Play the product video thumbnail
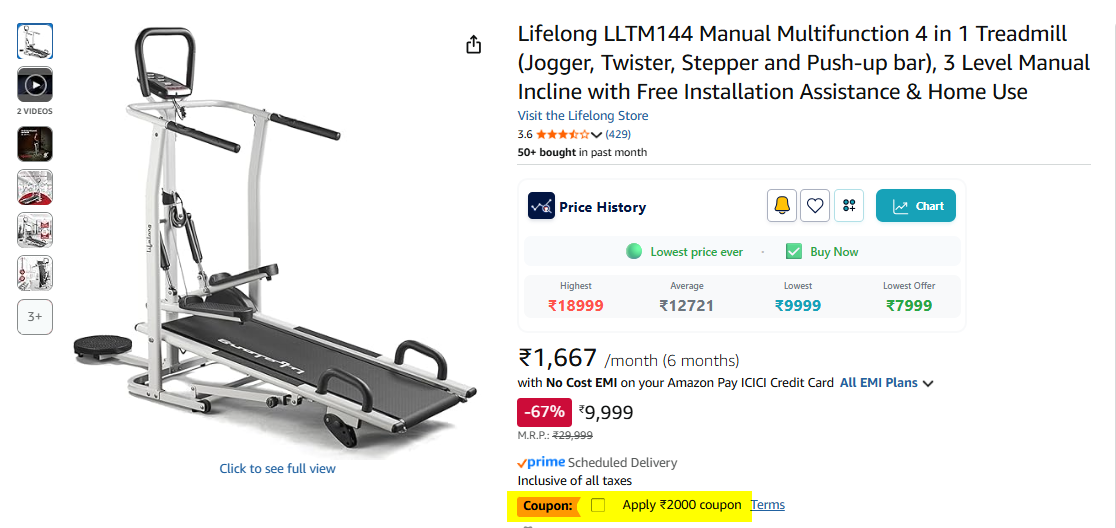Viewport: 1116px width, 528px height. coord(35,85)
